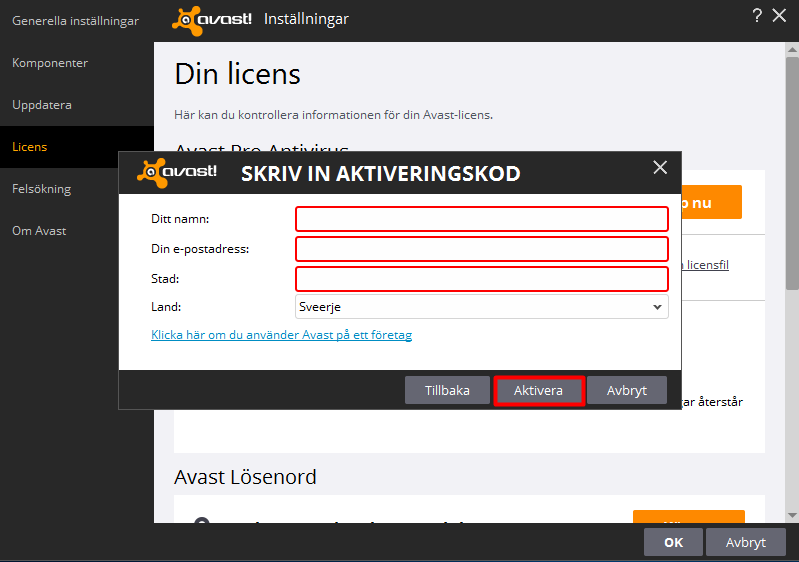Click the Ditt namn input field
799x562 pixels.
[x=482, y=219]
